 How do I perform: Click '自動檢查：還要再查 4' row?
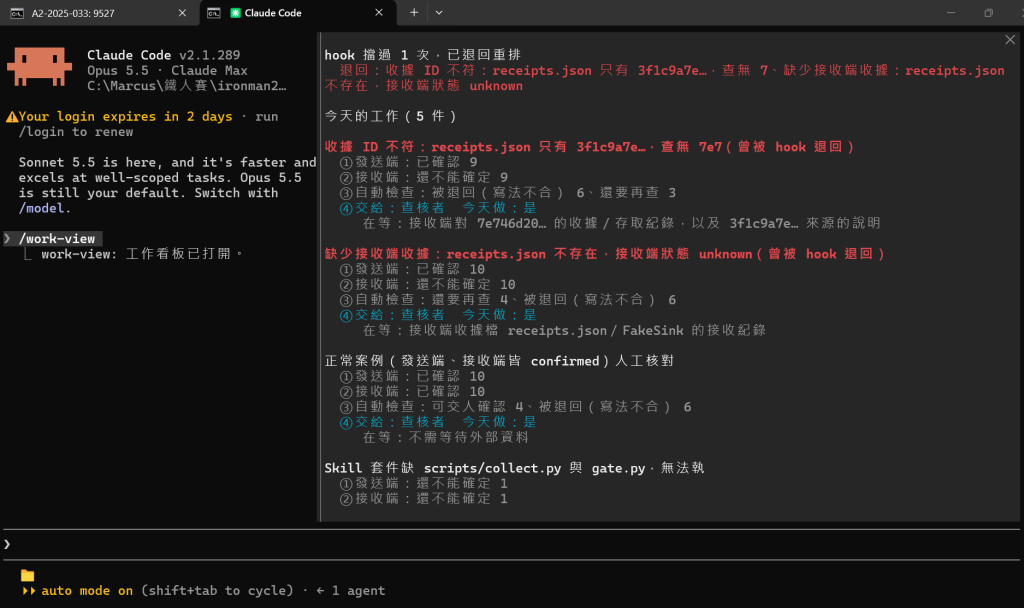coord(508,300)
